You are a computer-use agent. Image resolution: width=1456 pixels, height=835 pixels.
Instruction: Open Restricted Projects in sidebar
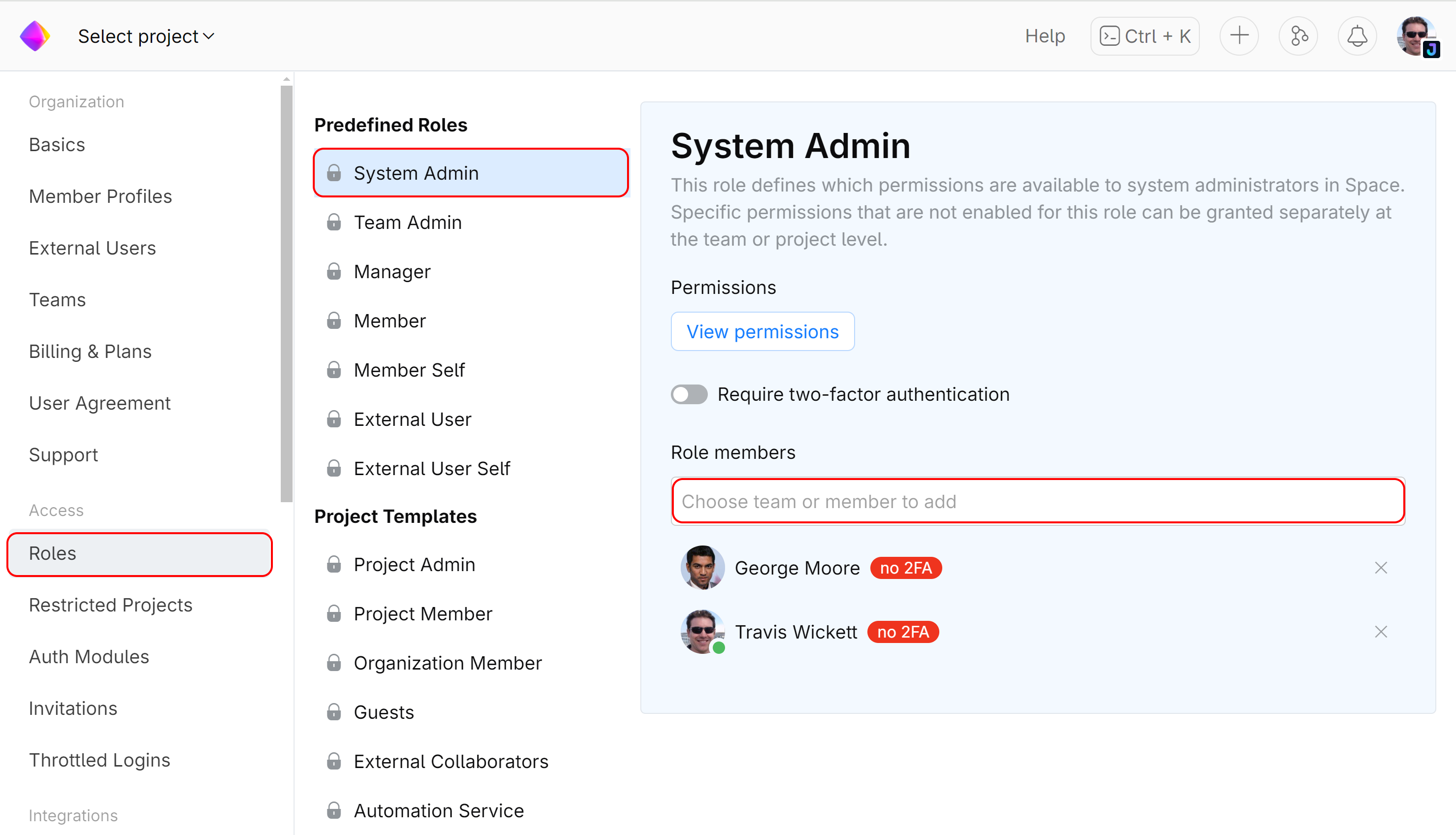pyautogui.click(x=110, y=605)
